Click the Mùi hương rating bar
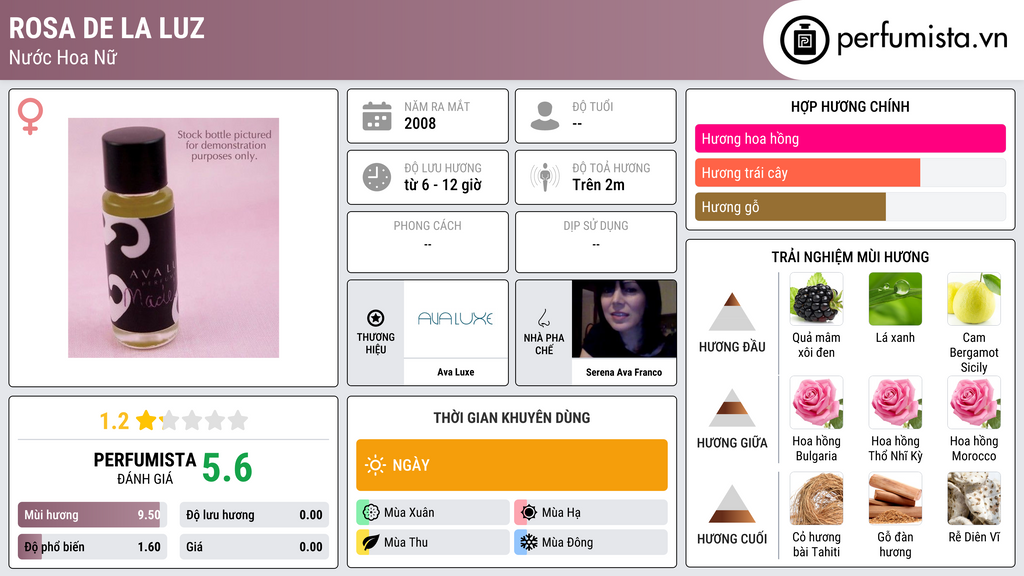Viewport: 1024px width, 576px height. [x=92, y=515]
